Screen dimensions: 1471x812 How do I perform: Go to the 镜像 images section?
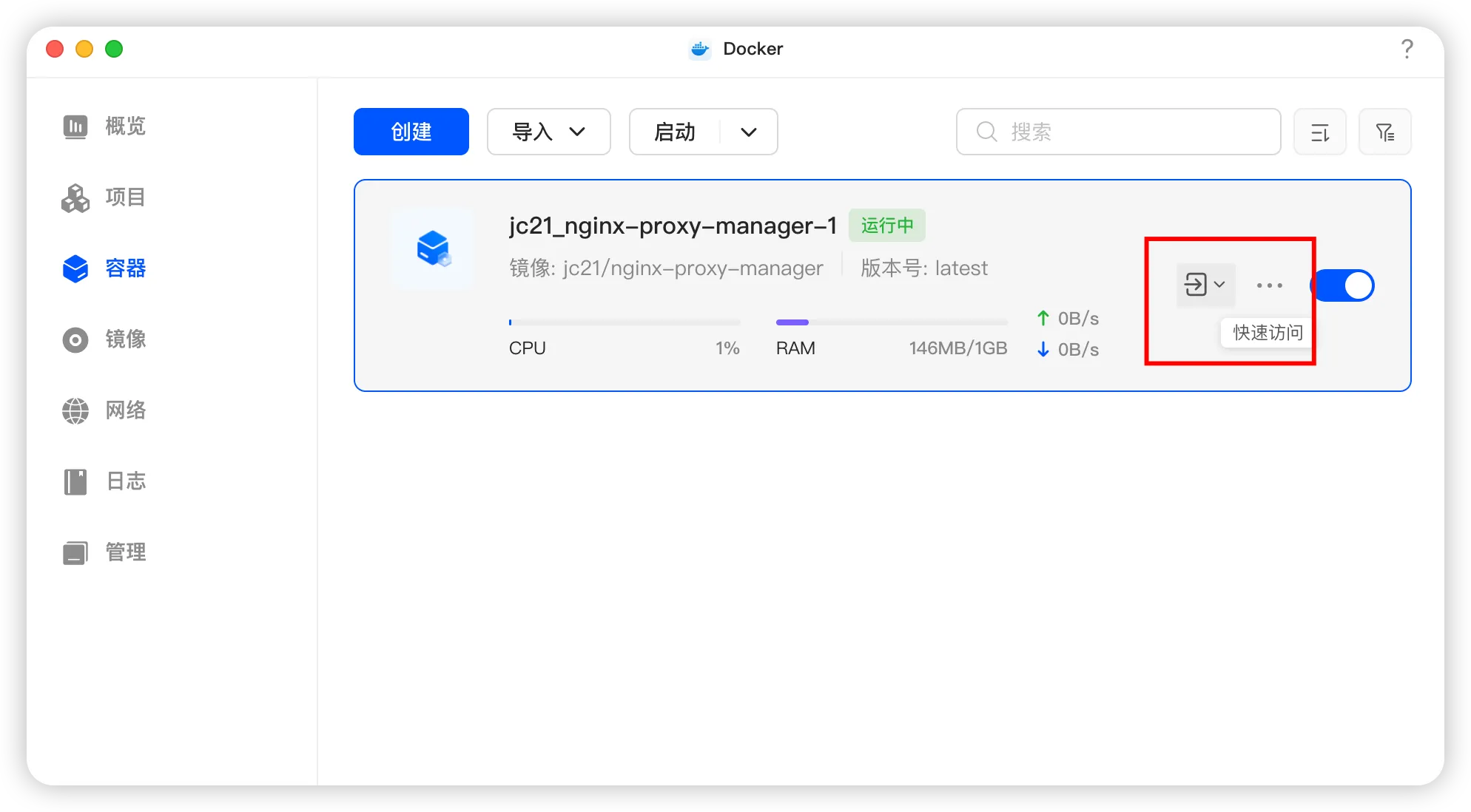click(104, 339)
